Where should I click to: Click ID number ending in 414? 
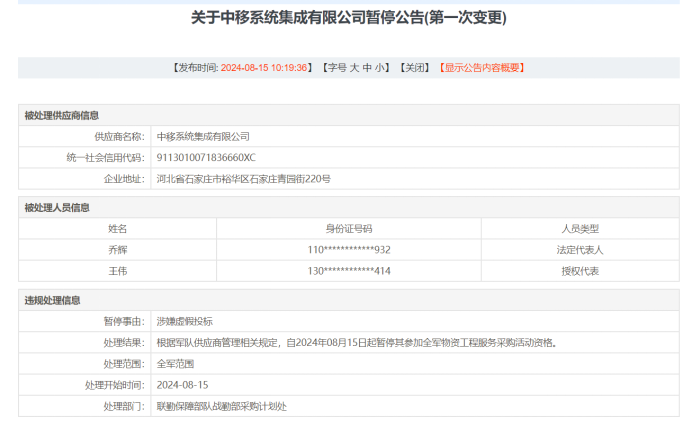pyautogui.click(x=349, y=271)
